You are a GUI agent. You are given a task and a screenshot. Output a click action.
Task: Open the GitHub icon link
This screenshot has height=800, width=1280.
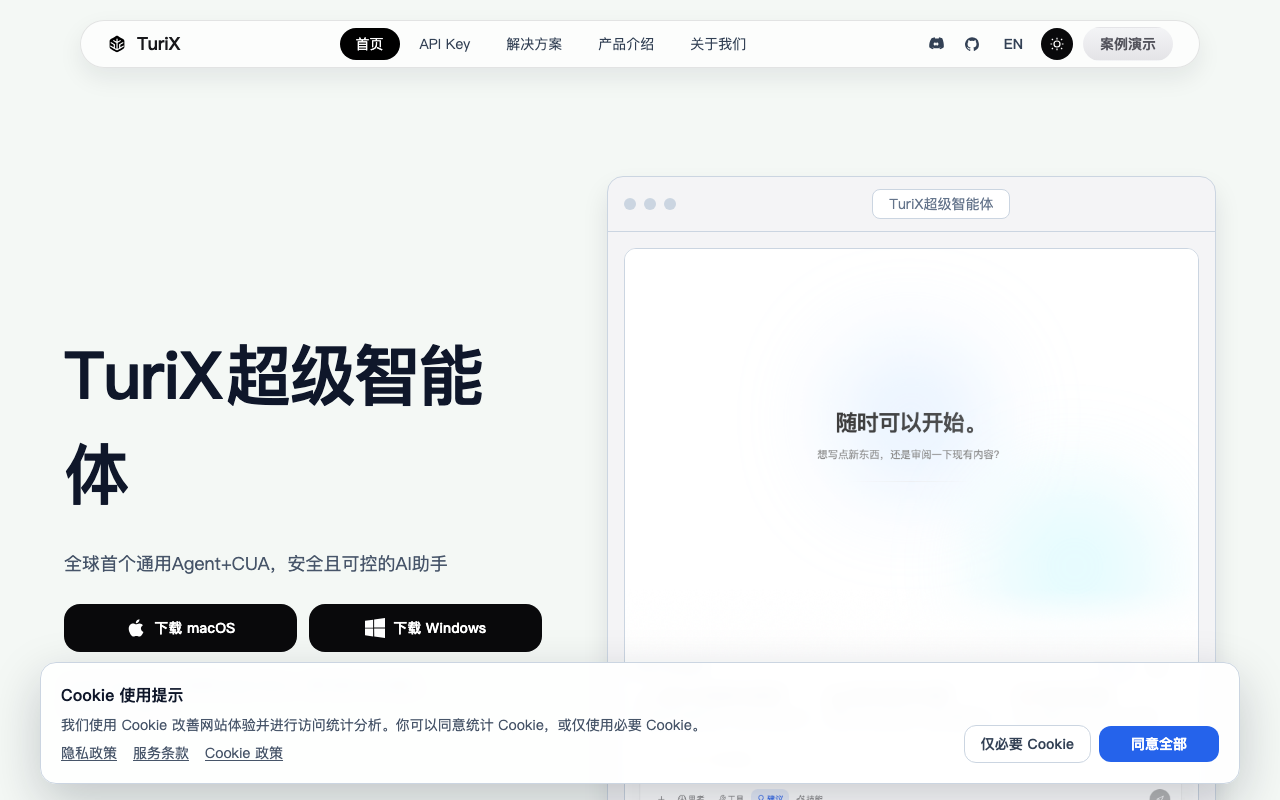(x=972, y=44)
